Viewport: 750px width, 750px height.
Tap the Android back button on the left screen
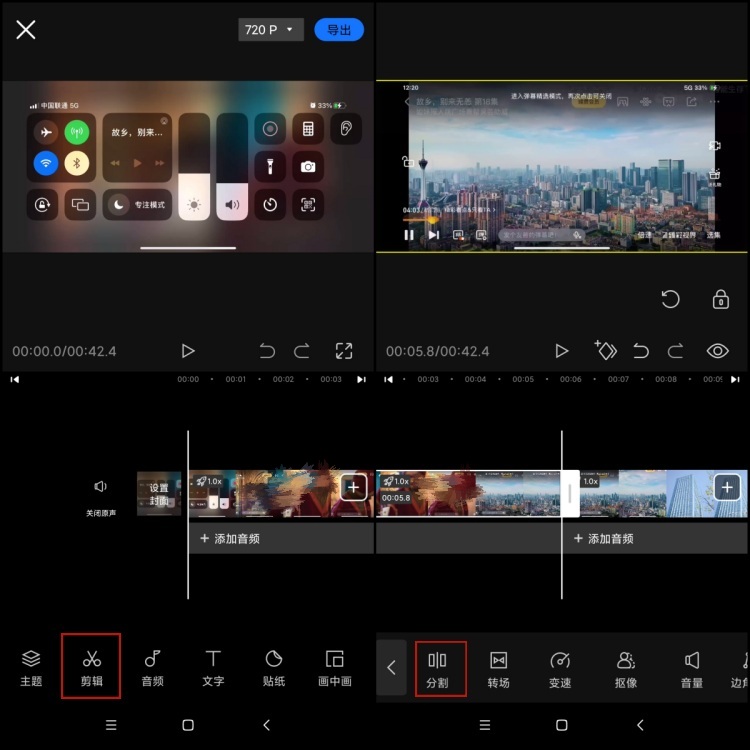tap(266, 725)
